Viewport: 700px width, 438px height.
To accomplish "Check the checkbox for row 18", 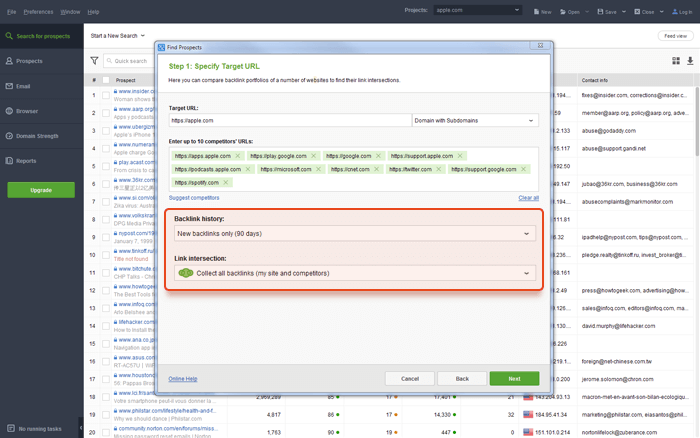I will click(106, 397).
